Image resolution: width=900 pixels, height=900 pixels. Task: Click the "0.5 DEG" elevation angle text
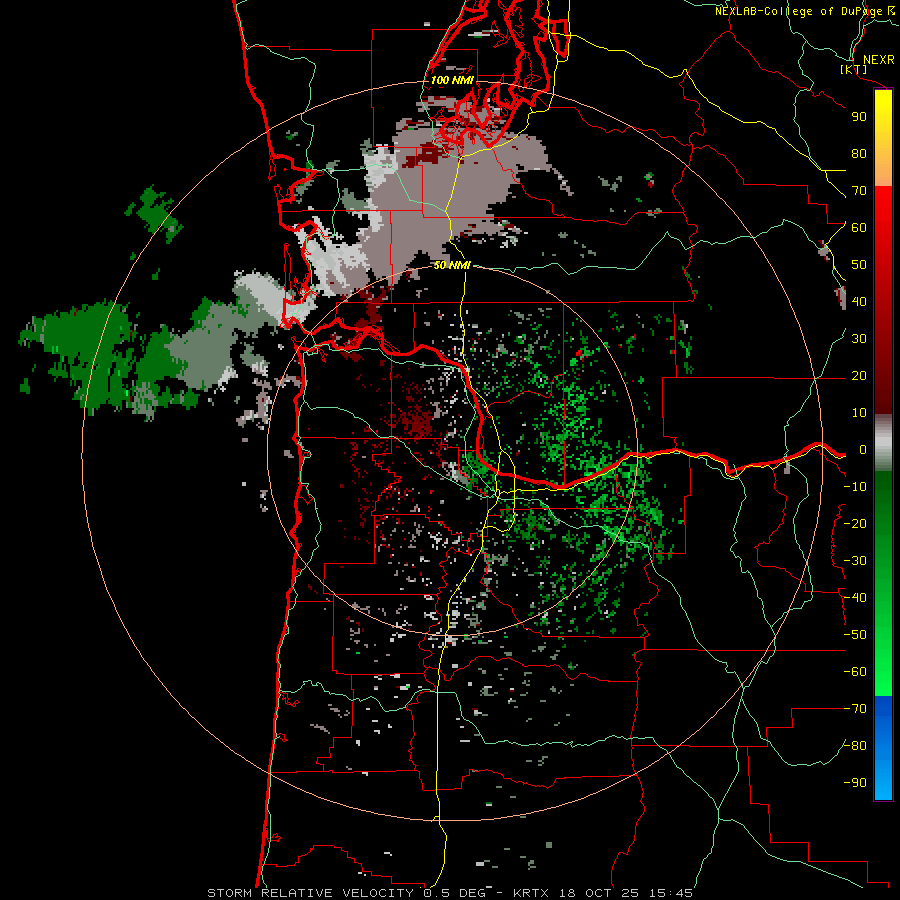pos(454,893)
